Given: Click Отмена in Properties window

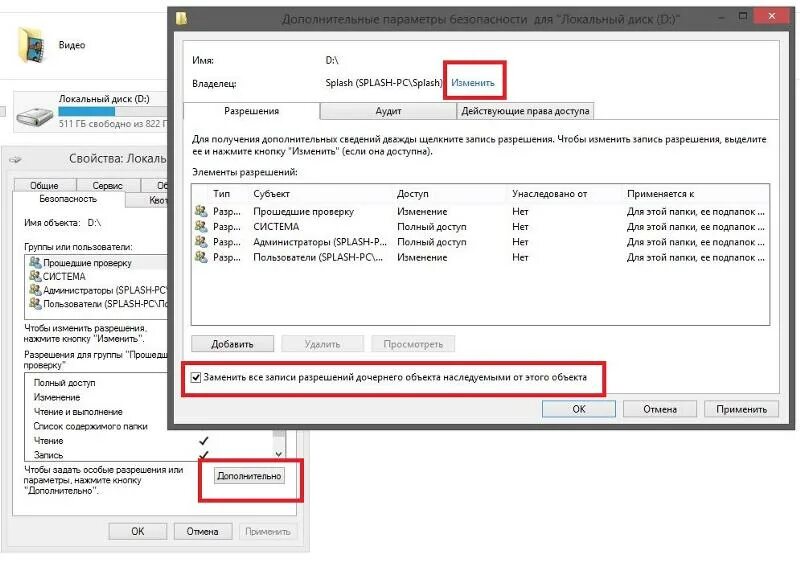Looking at the screenshot, I should click(203, 531).
